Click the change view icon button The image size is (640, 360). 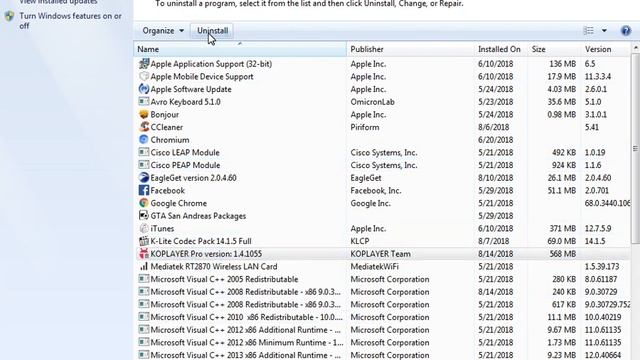(x=589, y=31)
